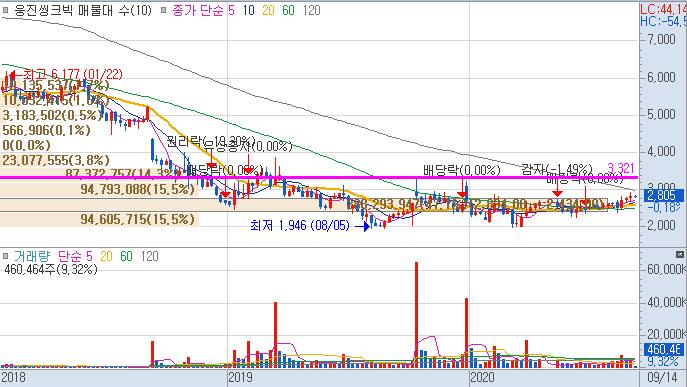The width and height of the screenshot is (687, 387).
Task: Click volume moving average period 60
Action: (127, 256)
